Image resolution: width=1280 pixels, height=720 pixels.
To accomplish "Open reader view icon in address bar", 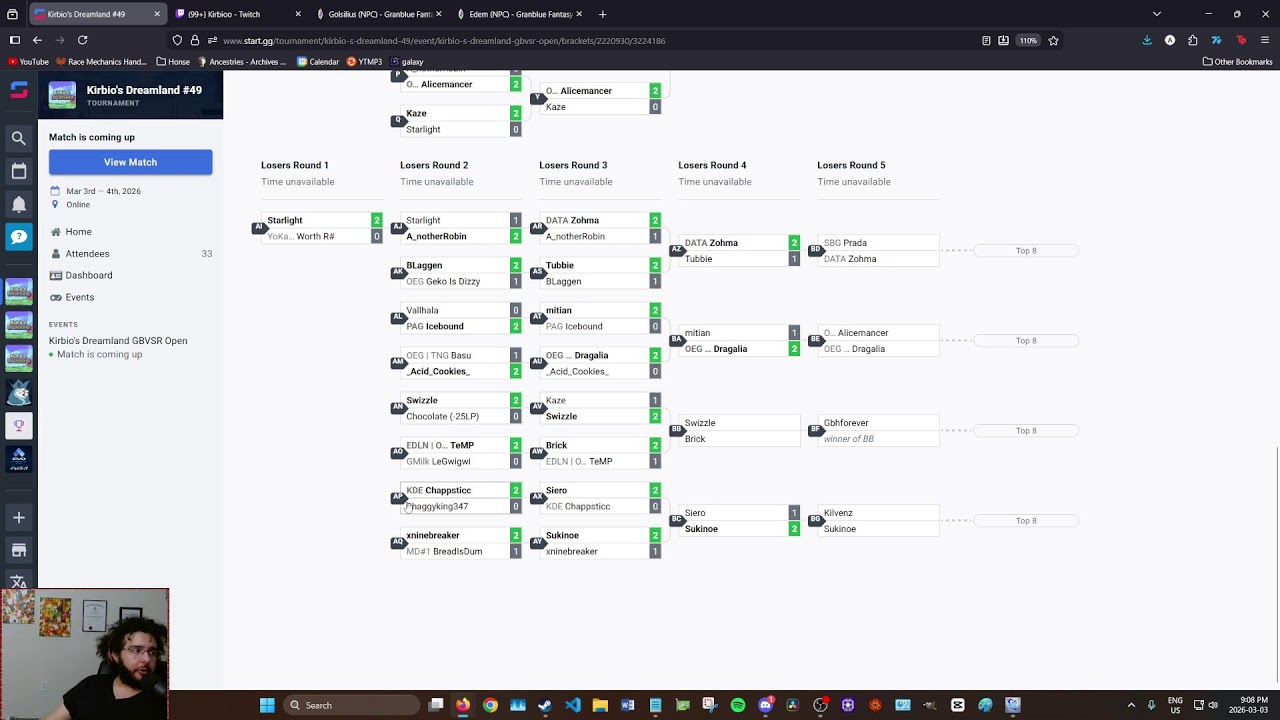I will click(x=986, y=40).
